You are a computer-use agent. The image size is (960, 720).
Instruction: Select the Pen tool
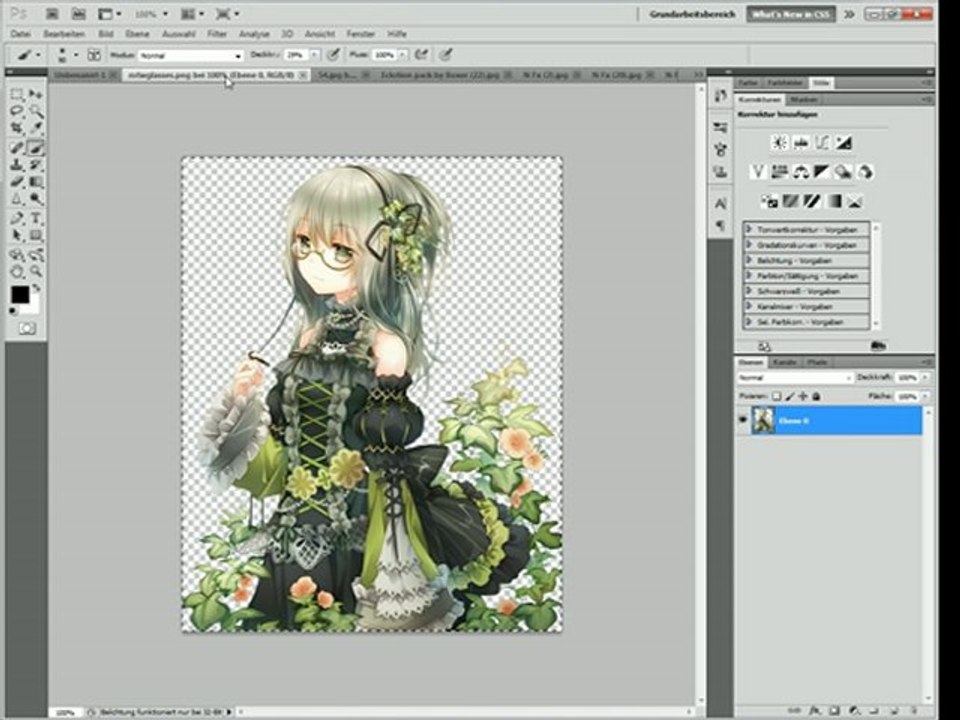point(17,218)
